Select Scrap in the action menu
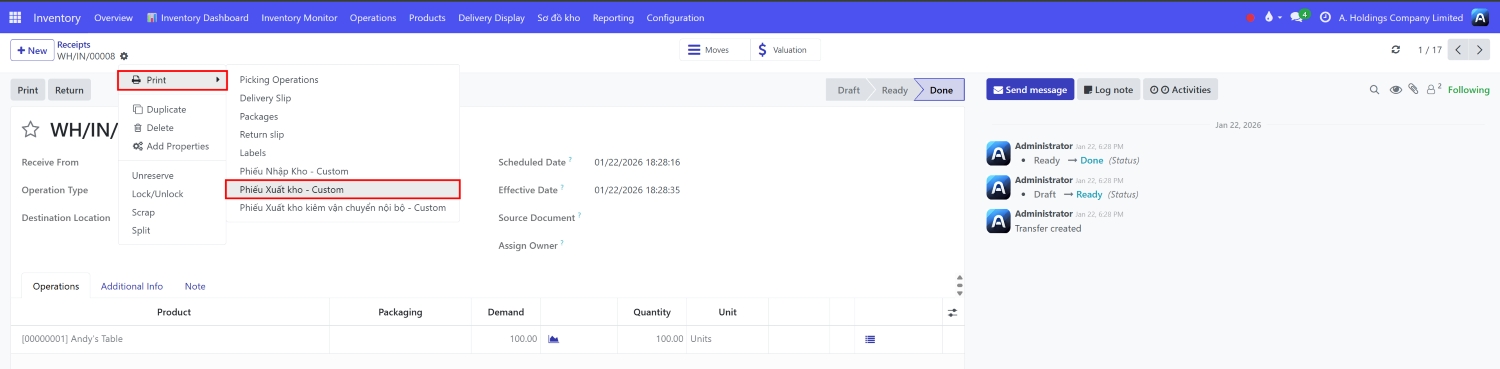This screenshot has width=1500, height=369. (173, 212)
